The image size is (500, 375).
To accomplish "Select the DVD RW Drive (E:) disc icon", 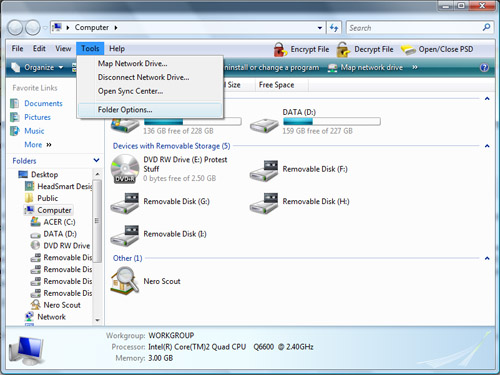I will click(125, 169).
